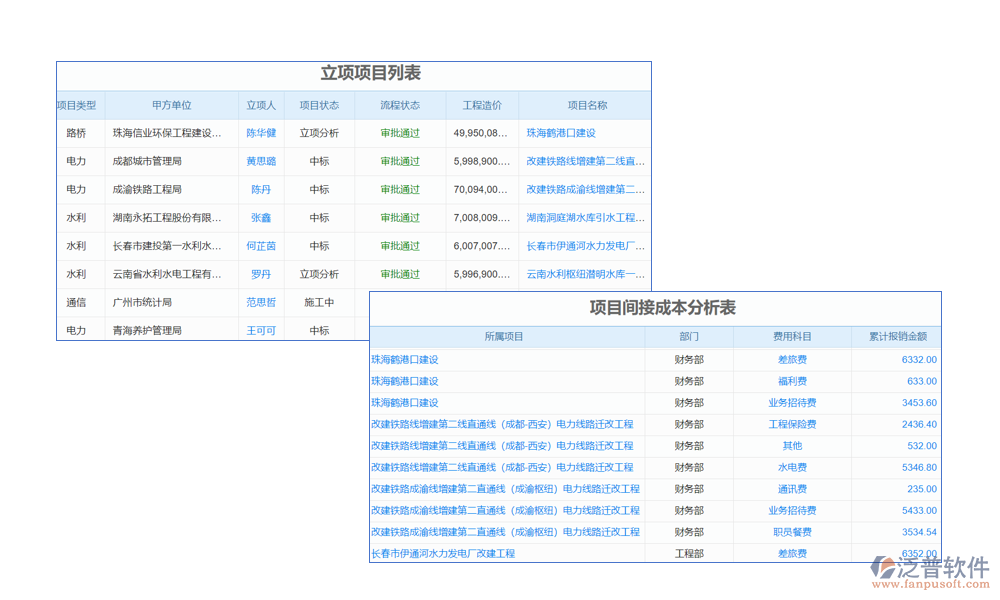
Task: Click the 累计报销金额 column header
Action: (897, 337)
